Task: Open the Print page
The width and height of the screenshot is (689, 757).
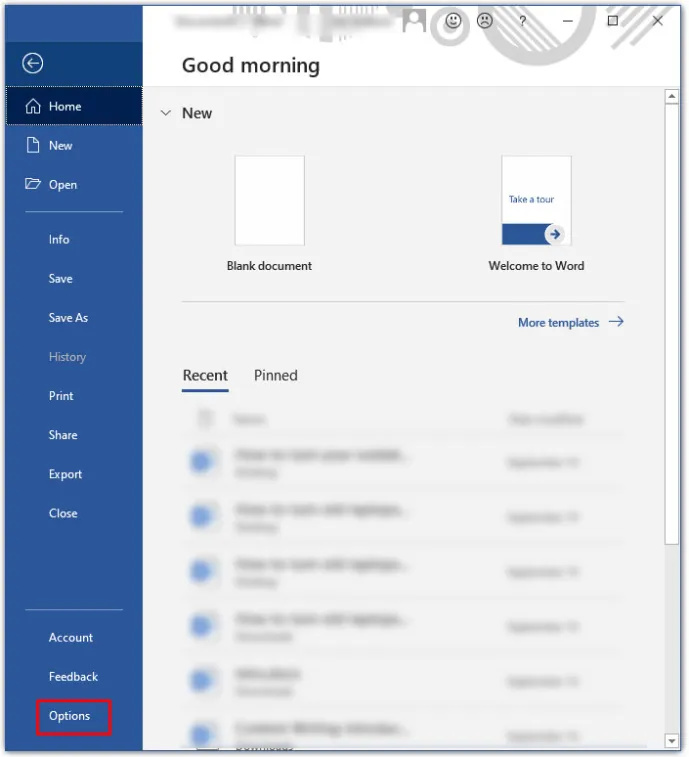Action: (x=74, y=396)
